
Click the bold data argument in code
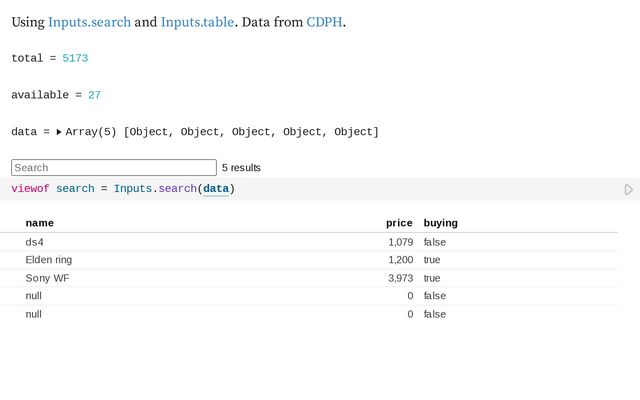217,189
